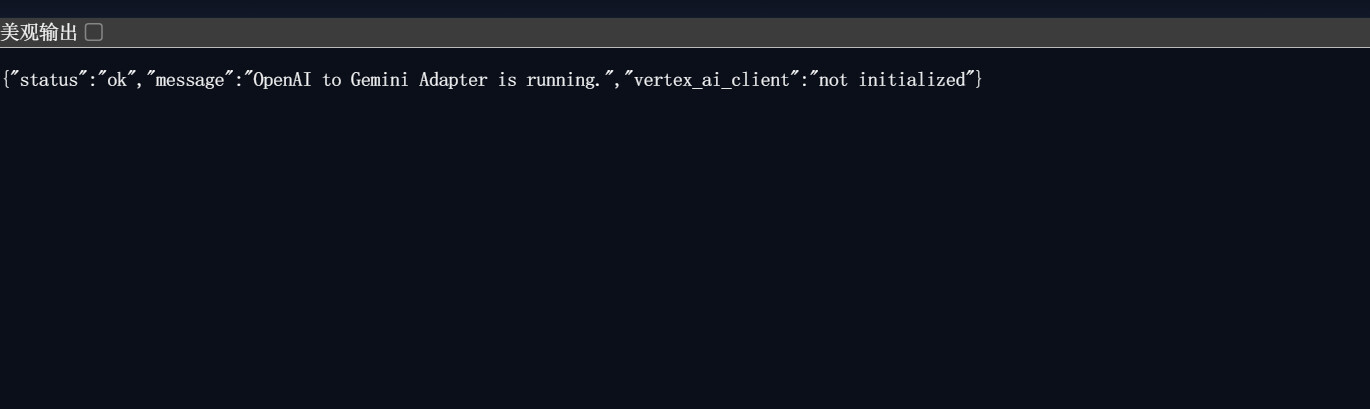Click the "message" key in JSON
The width and height of the screenshot is (1370, 409).
(x=191, y=80)
